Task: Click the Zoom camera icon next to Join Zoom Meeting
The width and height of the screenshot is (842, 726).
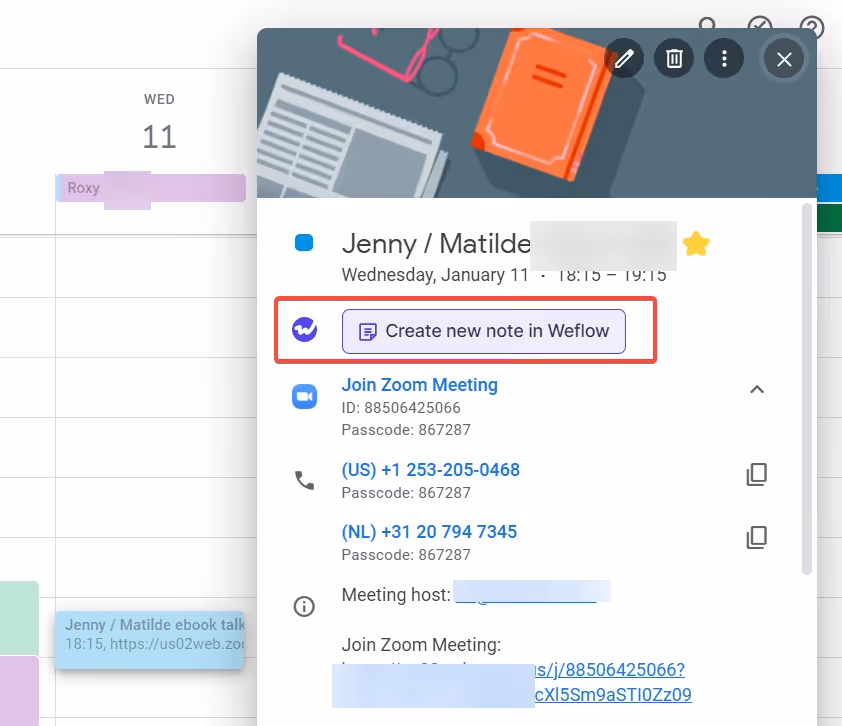Action: (x=304, y=396)
